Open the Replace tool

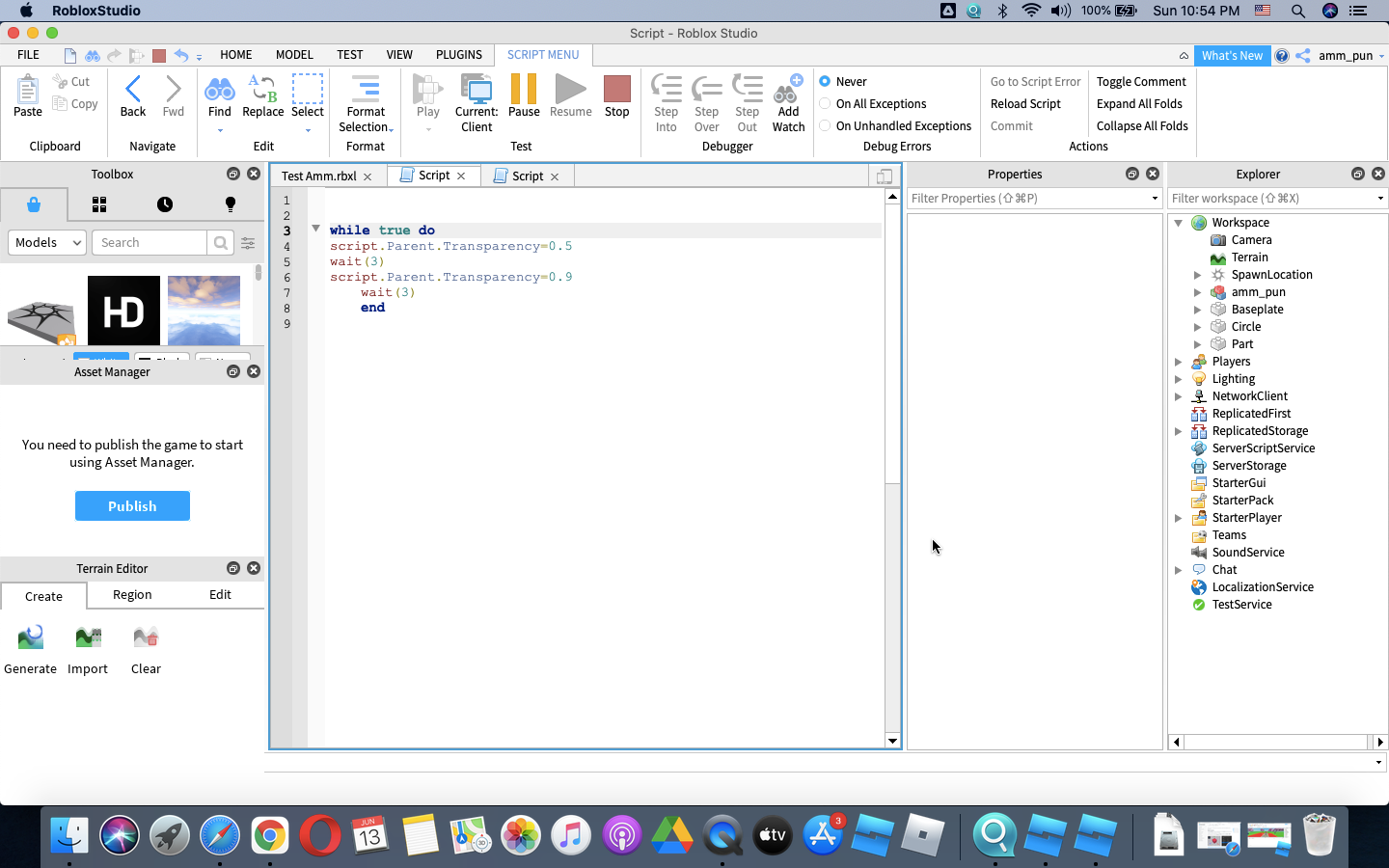(262, 90)
